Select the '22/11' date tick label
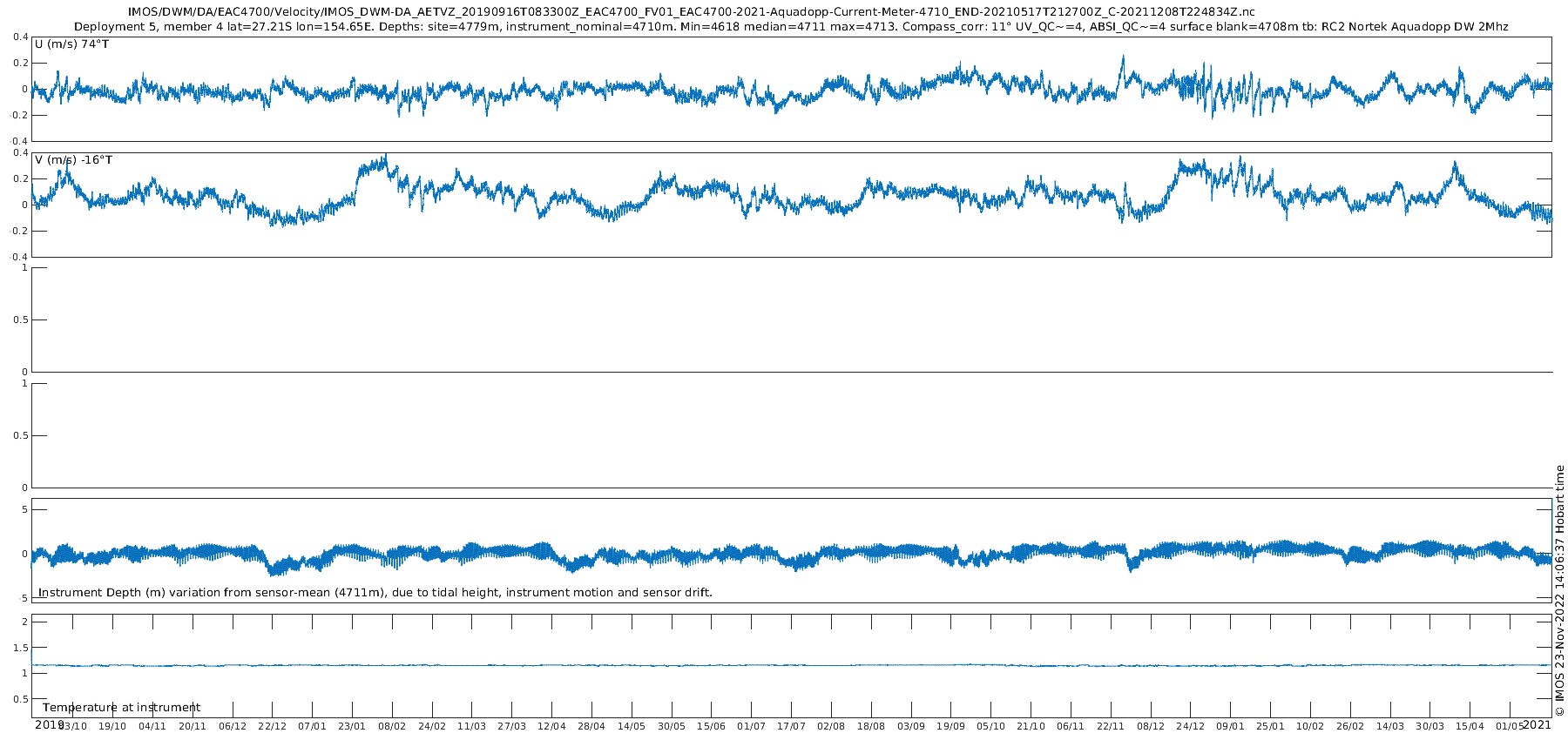 (x=1111, y=726)
